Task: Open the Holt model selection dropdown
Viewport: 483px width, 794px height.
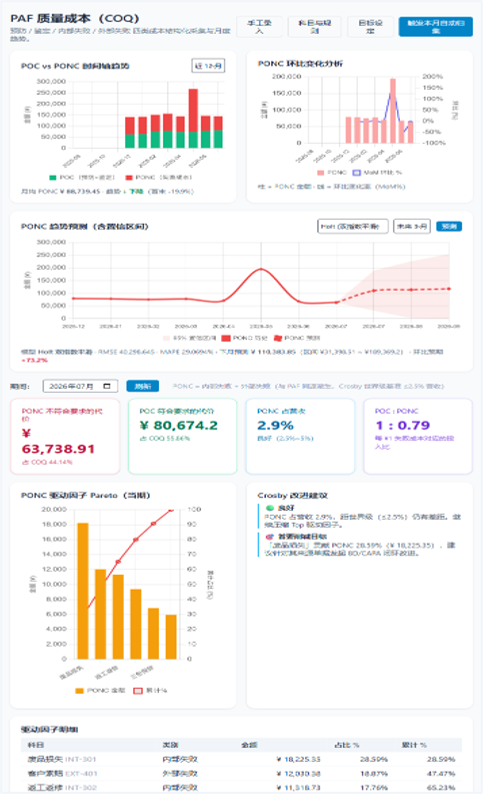Action: click(352, 226)
